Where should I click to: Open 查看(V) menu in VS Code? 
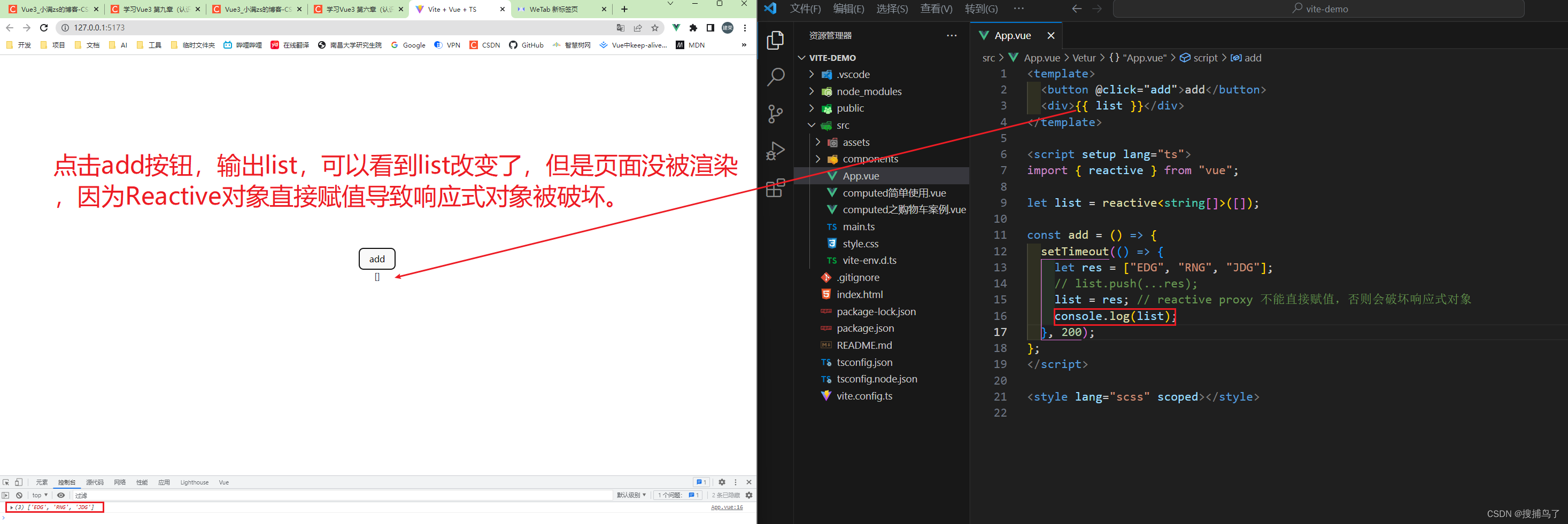pyautogui.click(x=936, y=9)
